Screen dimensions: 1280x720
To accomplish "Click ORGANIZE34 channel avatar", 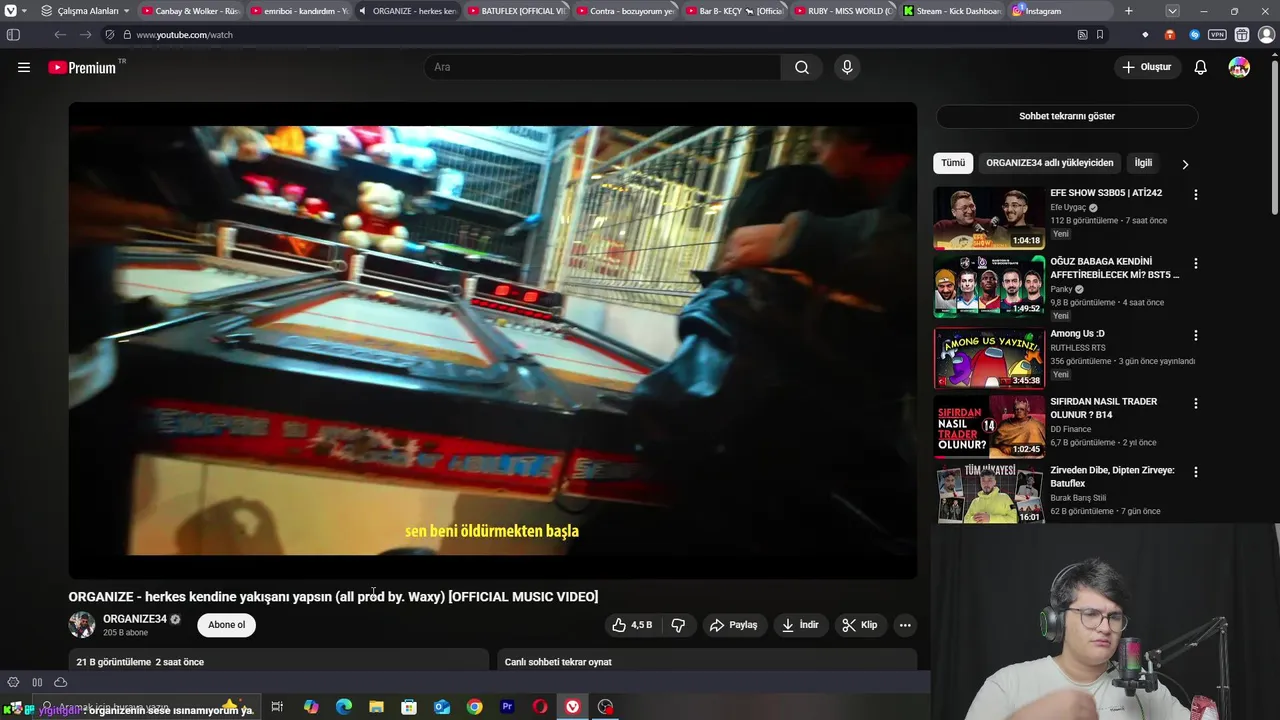I will tap(82, 625).
